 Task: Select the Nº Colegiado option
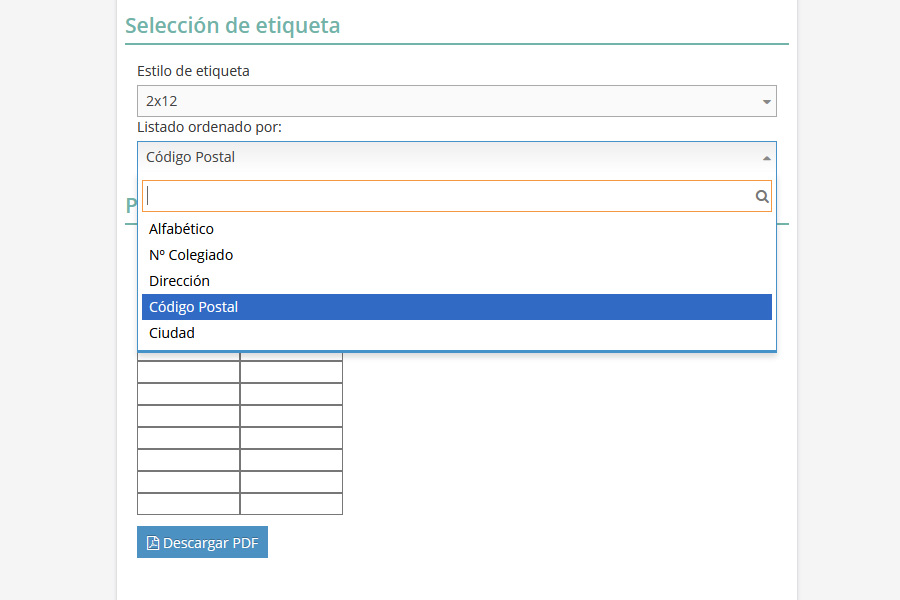(456, 255)
